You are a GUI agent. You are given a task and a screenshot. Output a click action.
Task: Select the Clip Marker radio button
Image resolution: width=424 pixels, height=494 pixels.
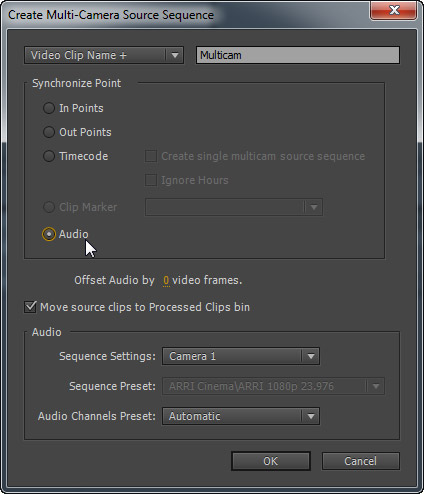click(x=49, y=207)
